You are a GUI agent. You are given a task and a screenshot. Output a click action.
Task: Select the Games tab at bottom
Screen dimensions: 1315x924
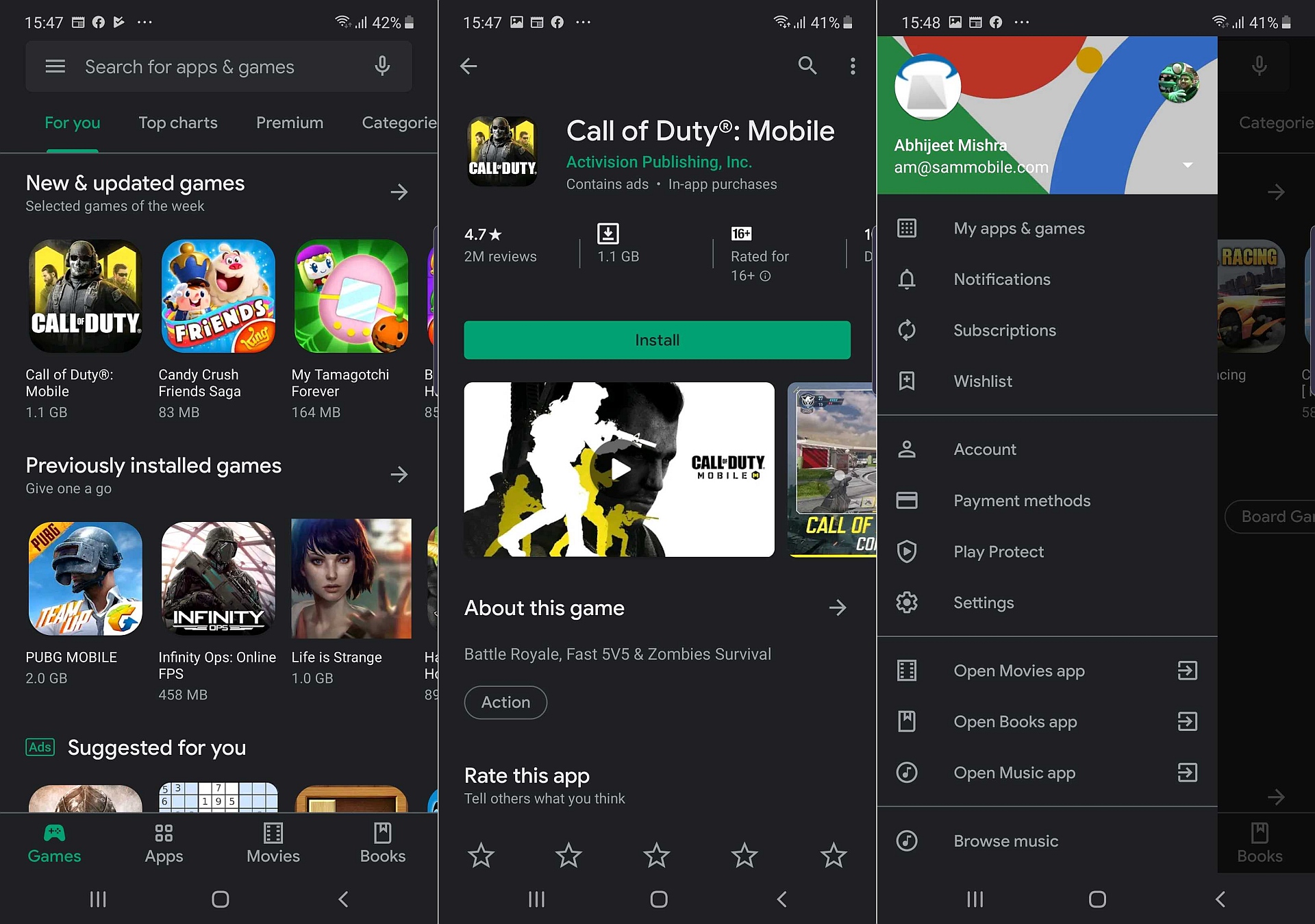point(54,840)
